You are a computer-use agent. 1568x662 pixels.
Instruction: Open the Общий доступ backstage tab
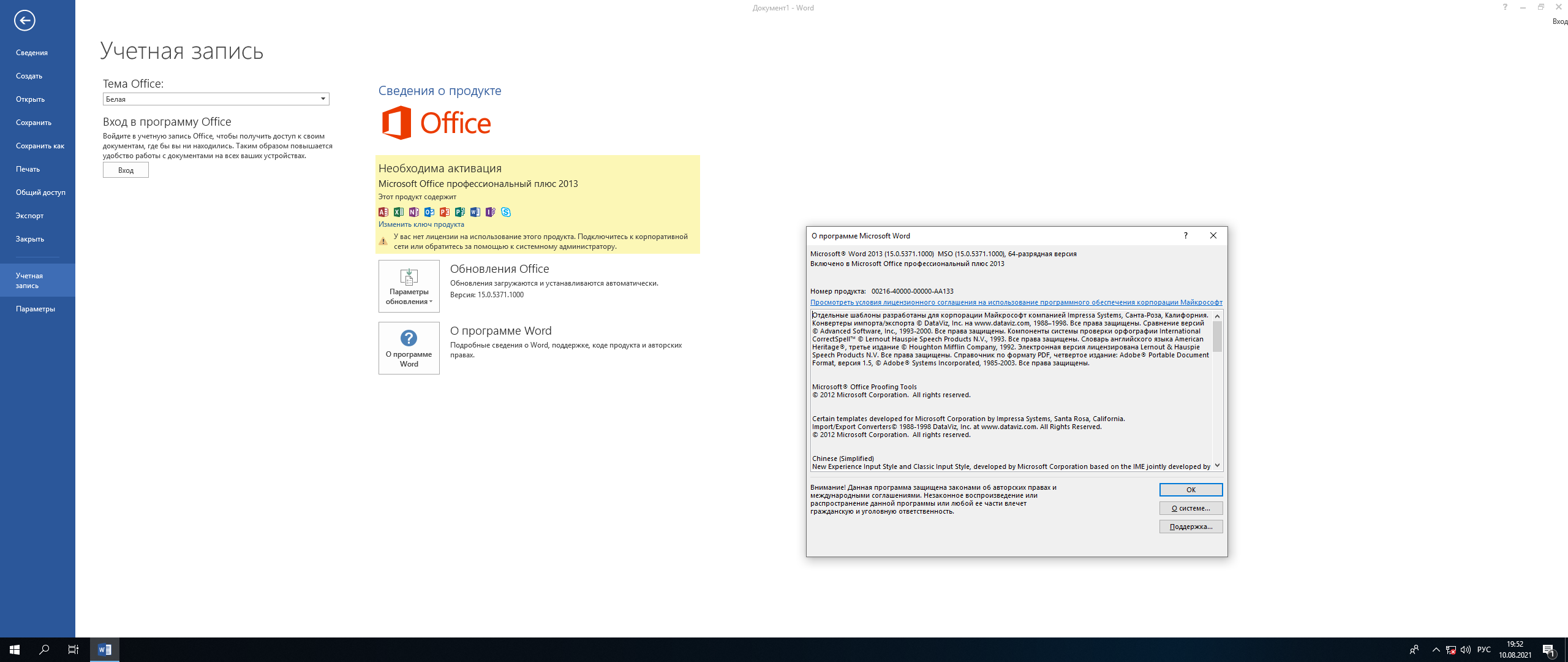tap(37, 192)
